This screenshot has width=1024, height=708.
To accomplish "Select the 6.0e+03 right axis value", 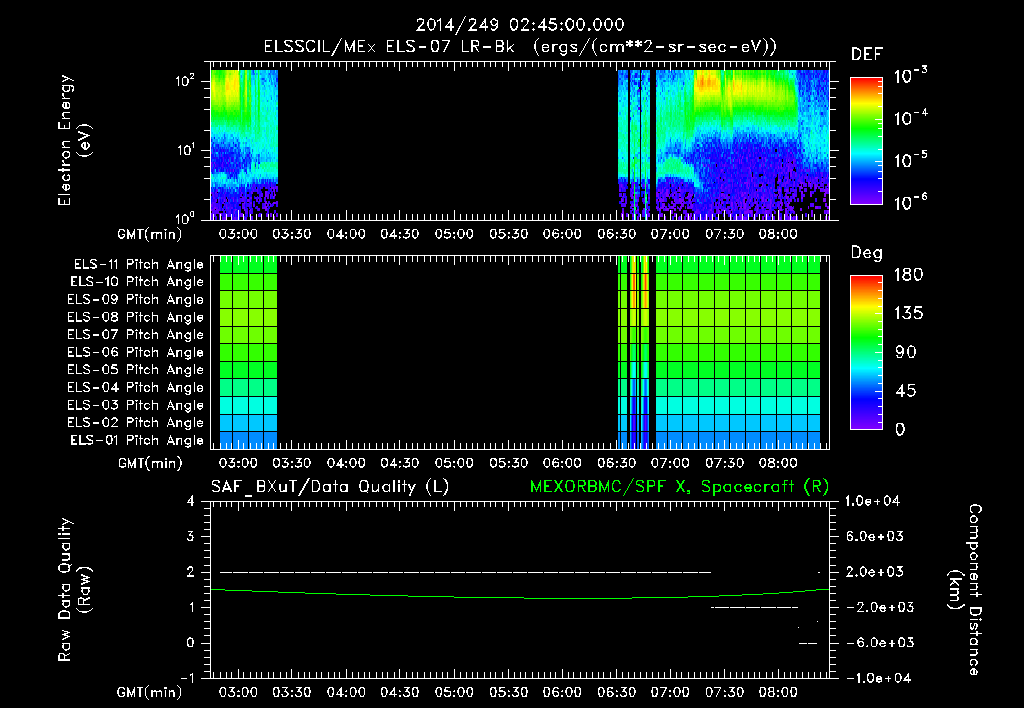I will (875, 536).
